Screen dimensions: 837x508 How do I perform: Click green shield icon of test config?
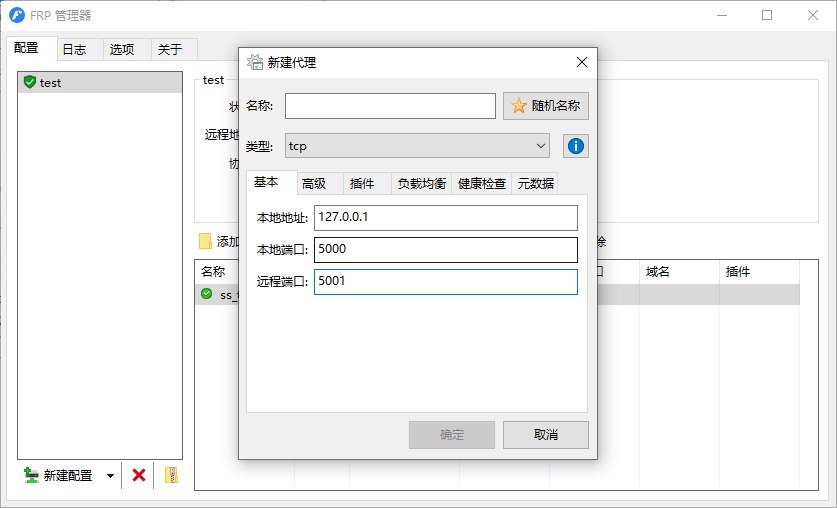click(29, 82)
